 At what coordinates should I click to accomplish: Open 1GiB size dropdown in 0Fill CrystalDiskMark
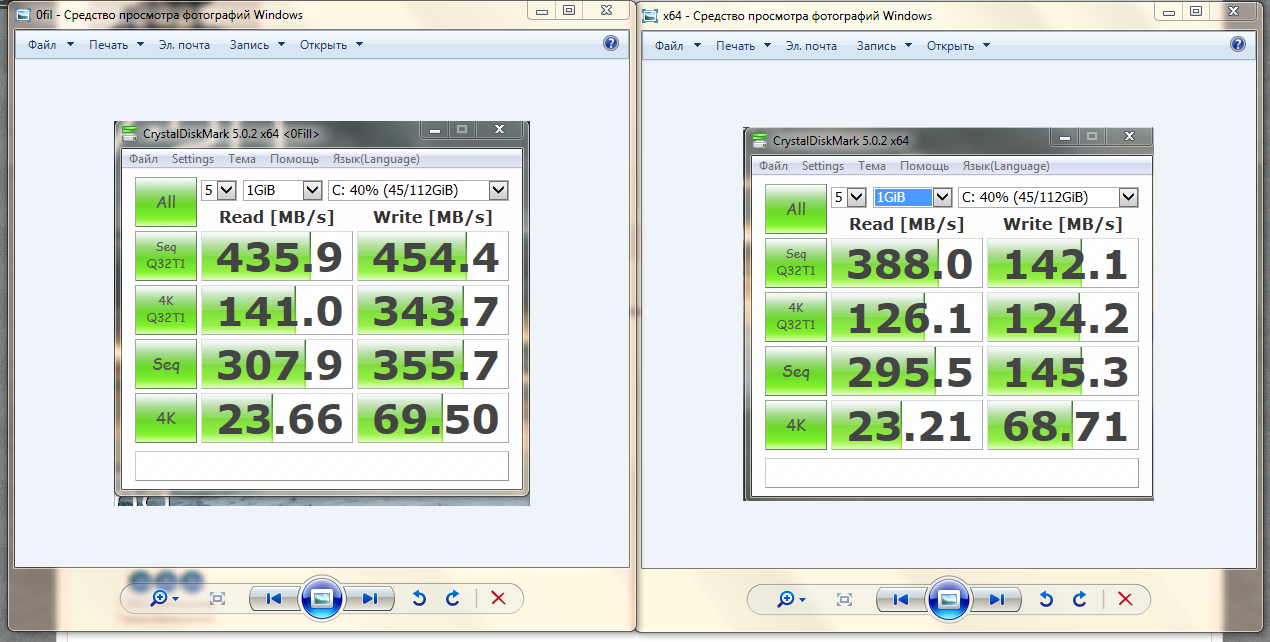(282, 190)
